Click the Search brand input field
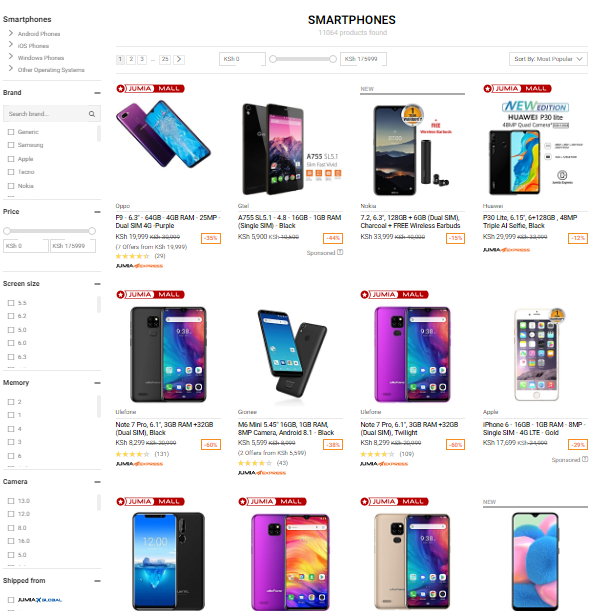This screenshot has height=611, width=606. click(46, 114)
